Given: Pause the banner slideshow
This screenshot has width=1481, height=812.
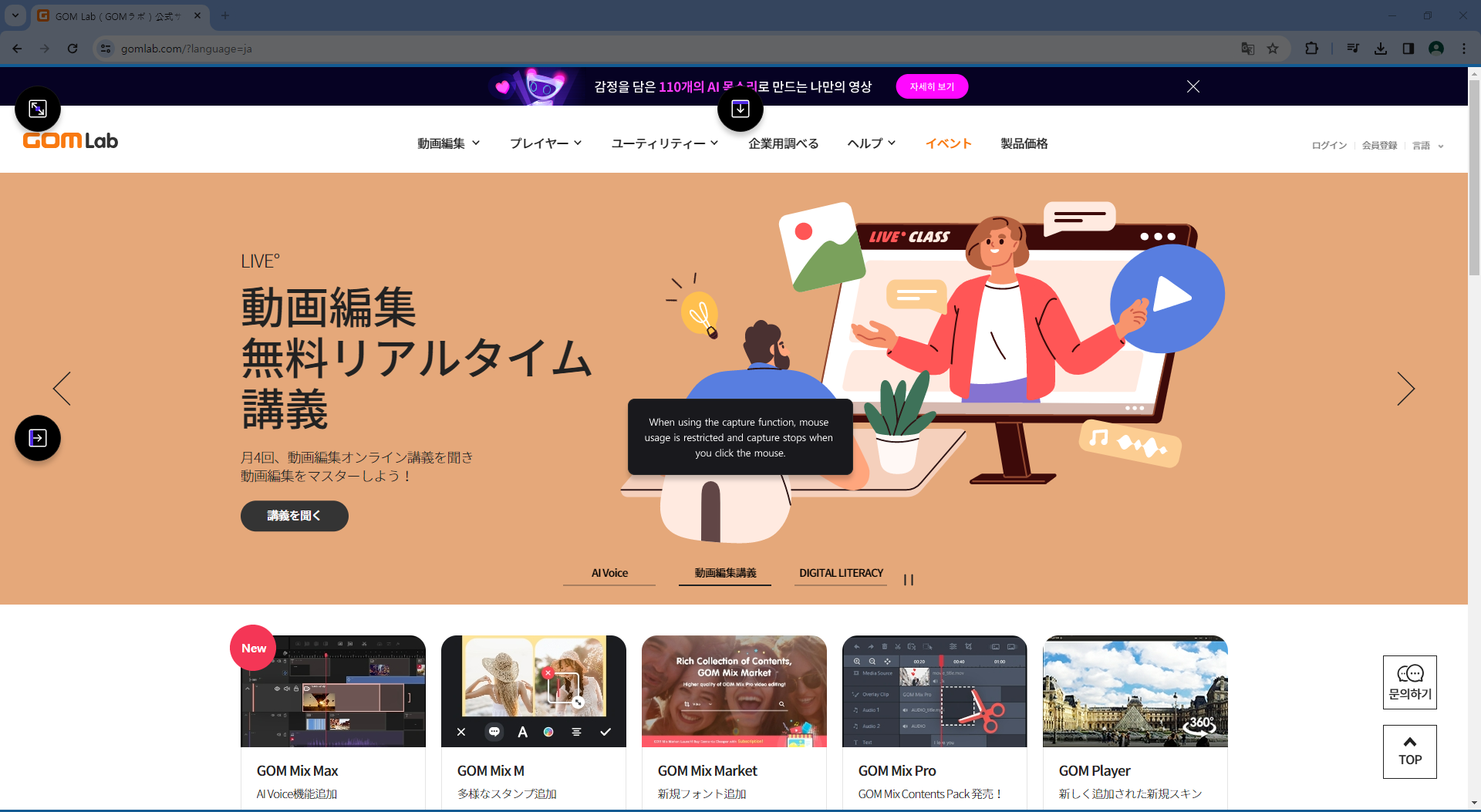Looking at the screenshot, I should 909,580.
